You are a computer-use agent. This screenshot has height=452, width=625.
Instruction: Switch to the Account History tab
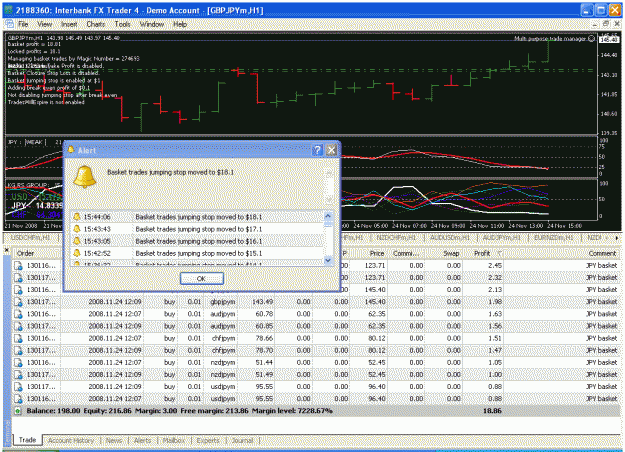71,440
